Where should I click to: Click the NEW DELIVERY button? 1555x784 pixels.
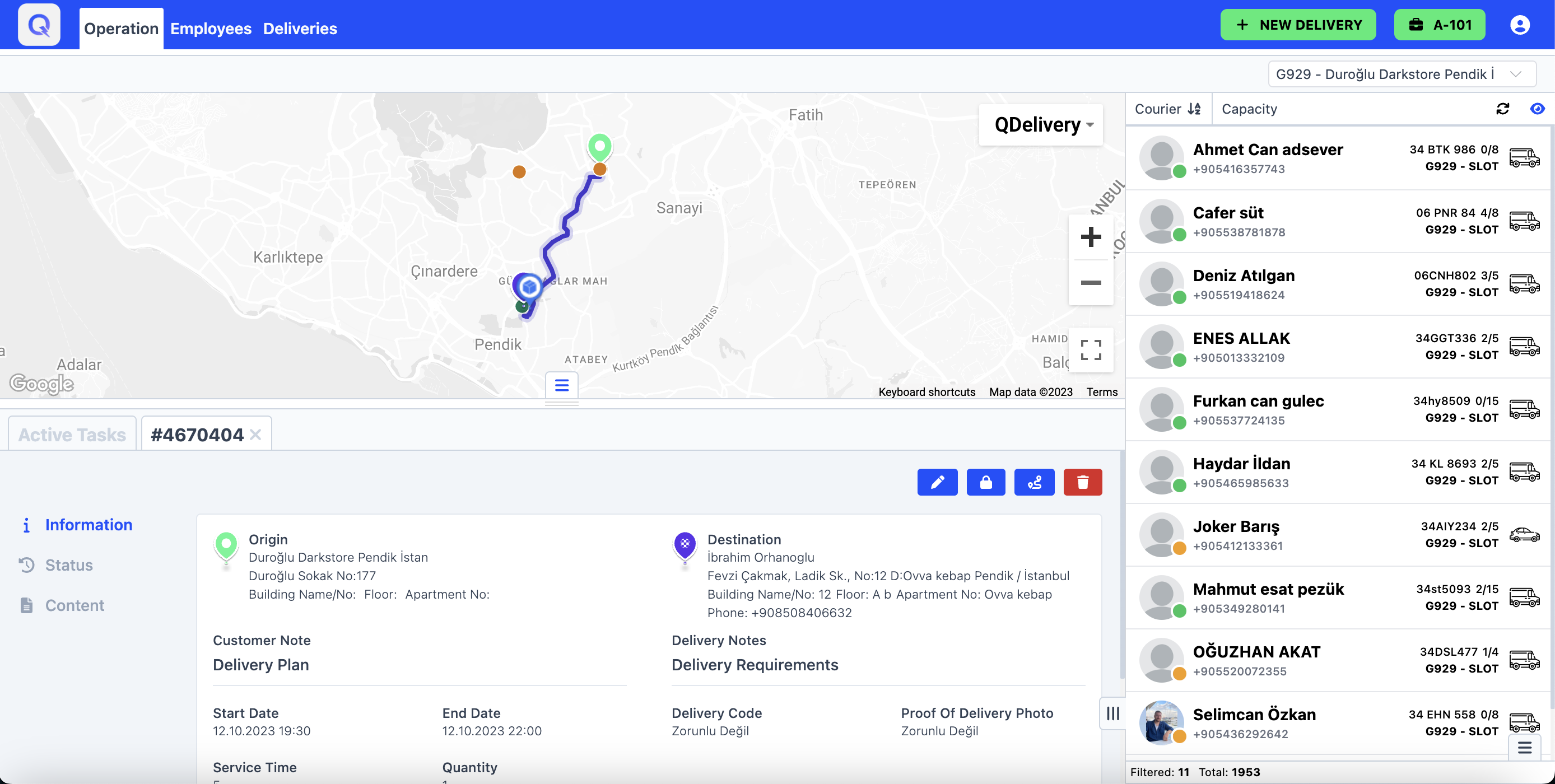[1298, 24]
